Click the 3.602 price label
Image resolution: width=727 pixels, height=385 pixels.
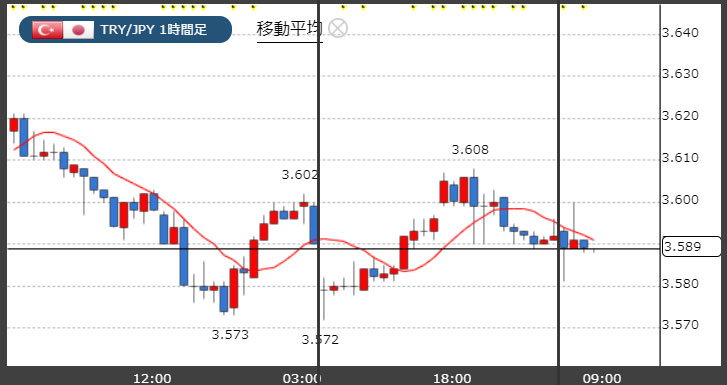click(x=300, y=175)
